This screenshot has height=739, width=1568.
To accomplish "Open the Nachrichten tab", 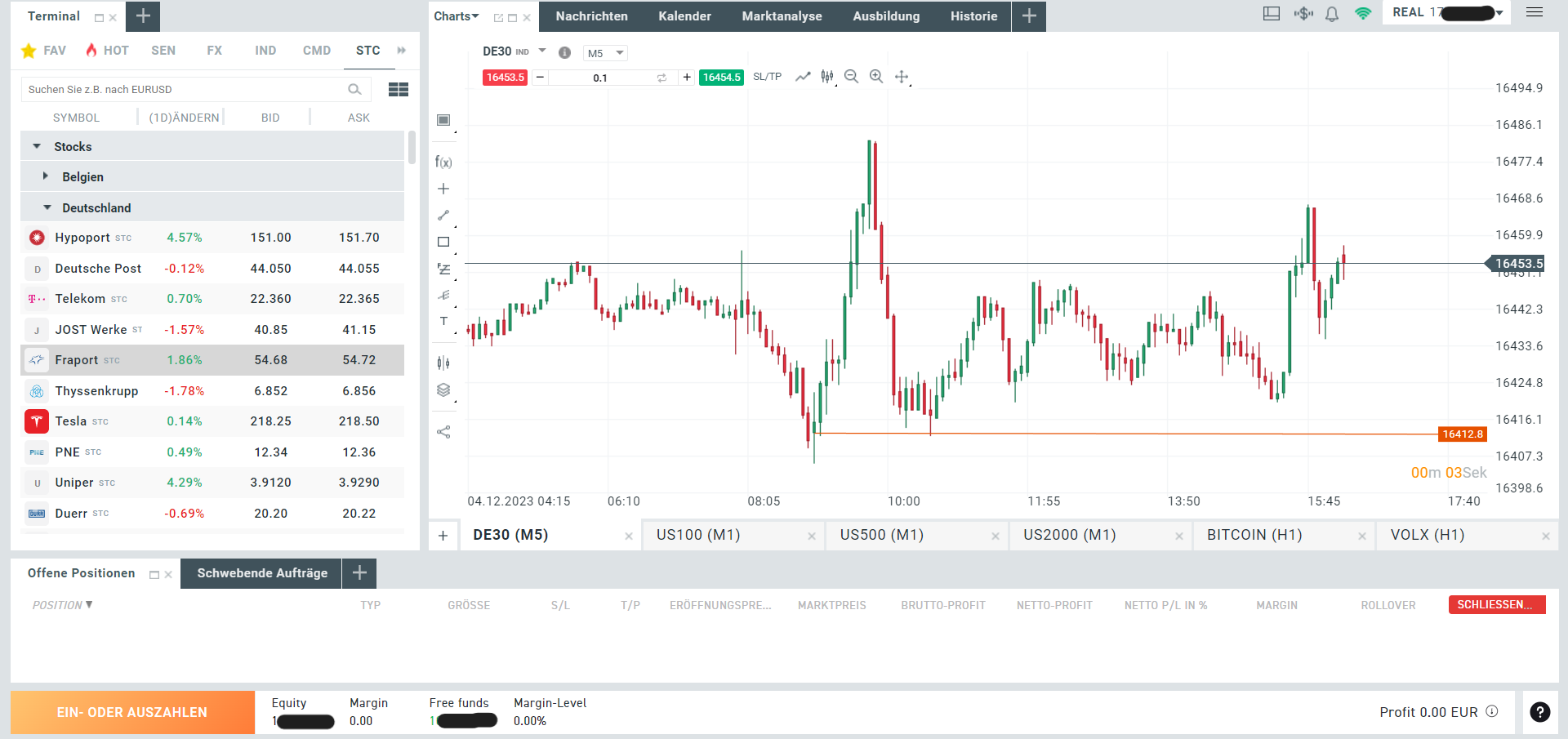I will tap(592, 16).
